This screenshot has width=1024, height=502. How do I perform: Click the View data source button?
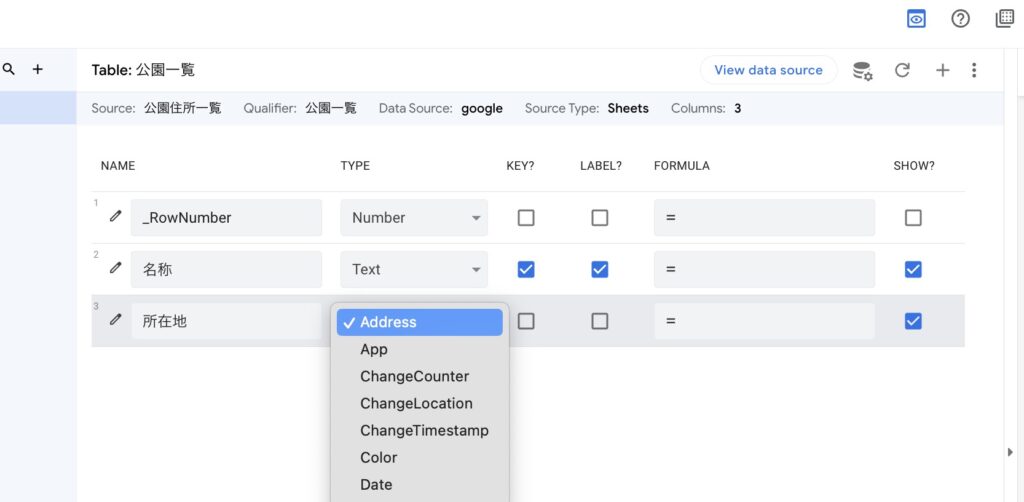point(768,70)
